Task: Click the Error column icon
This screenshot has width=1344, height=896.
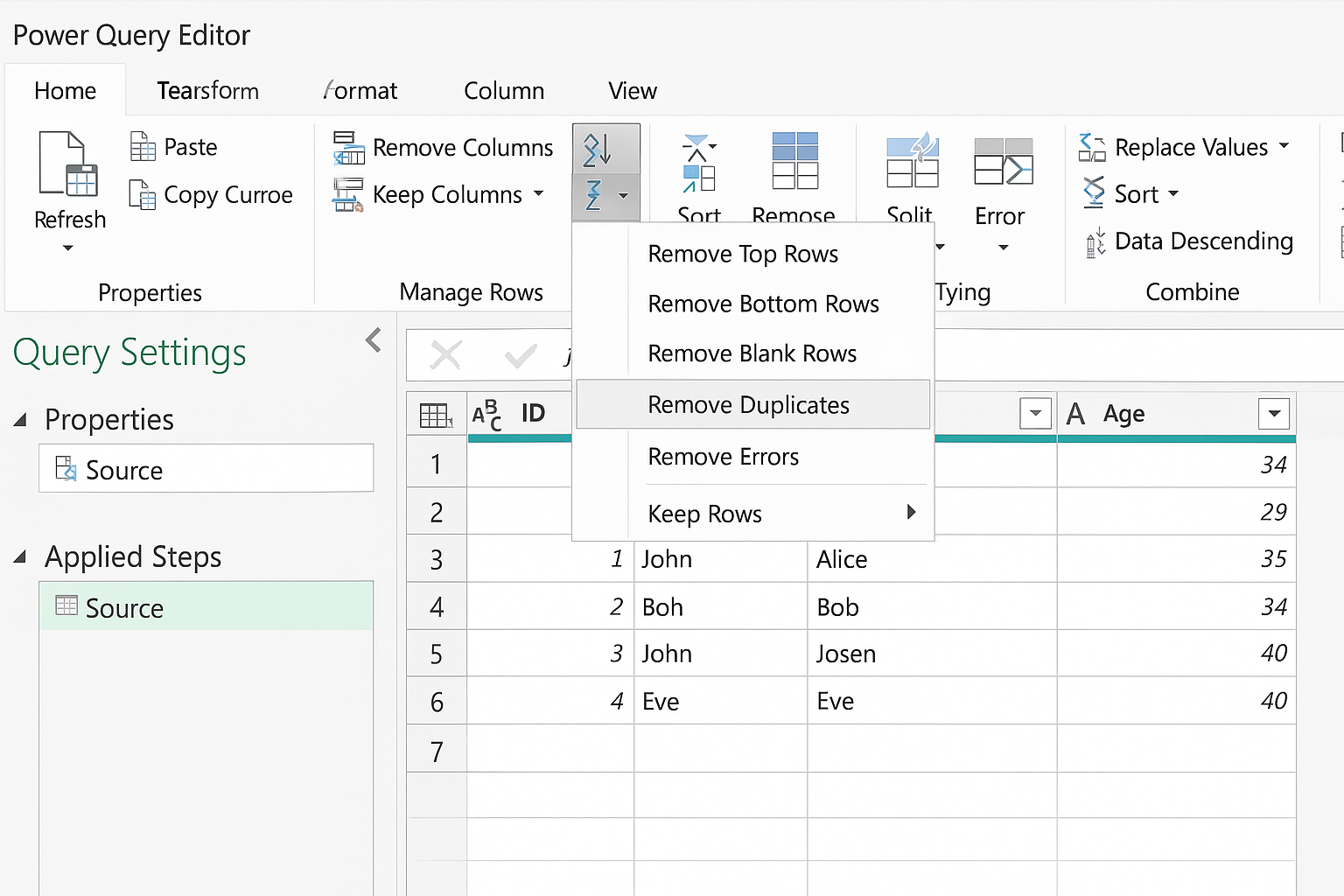Action: [1003, 161]
